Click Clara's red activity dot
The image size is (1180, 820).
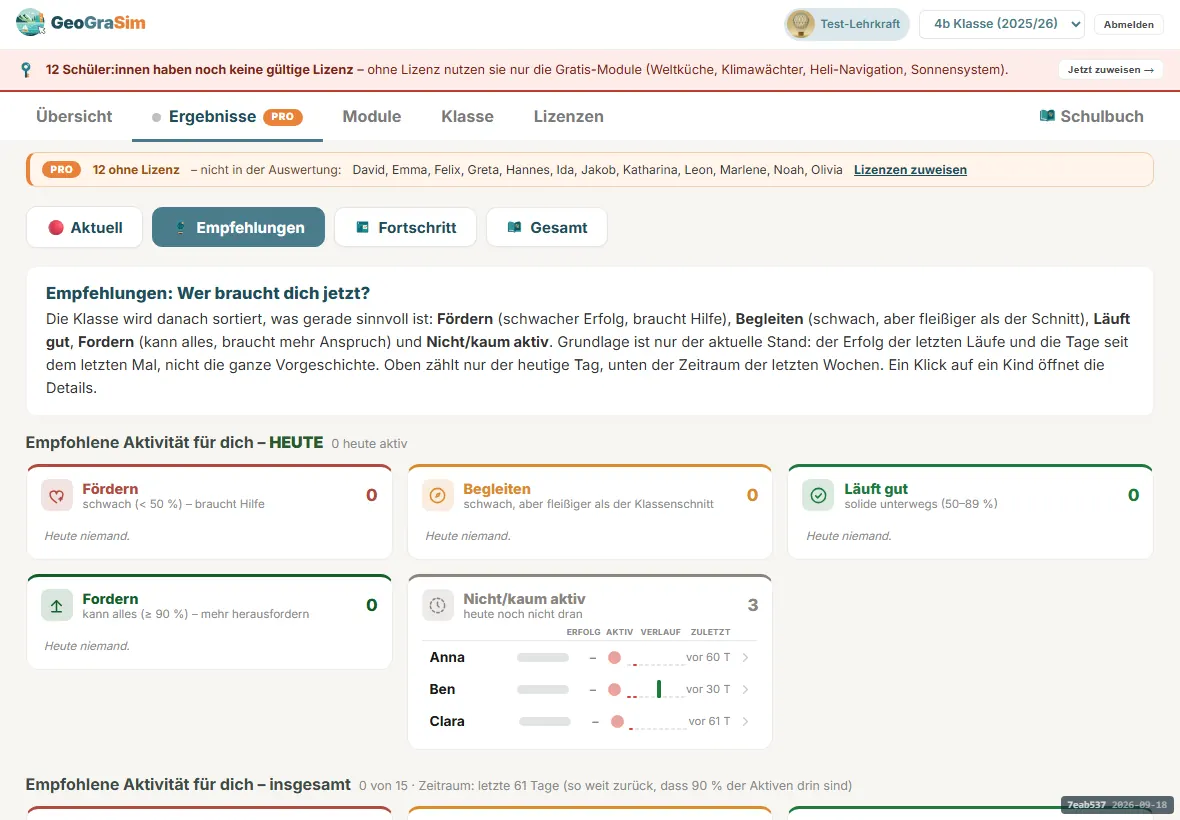click(617, 721)
